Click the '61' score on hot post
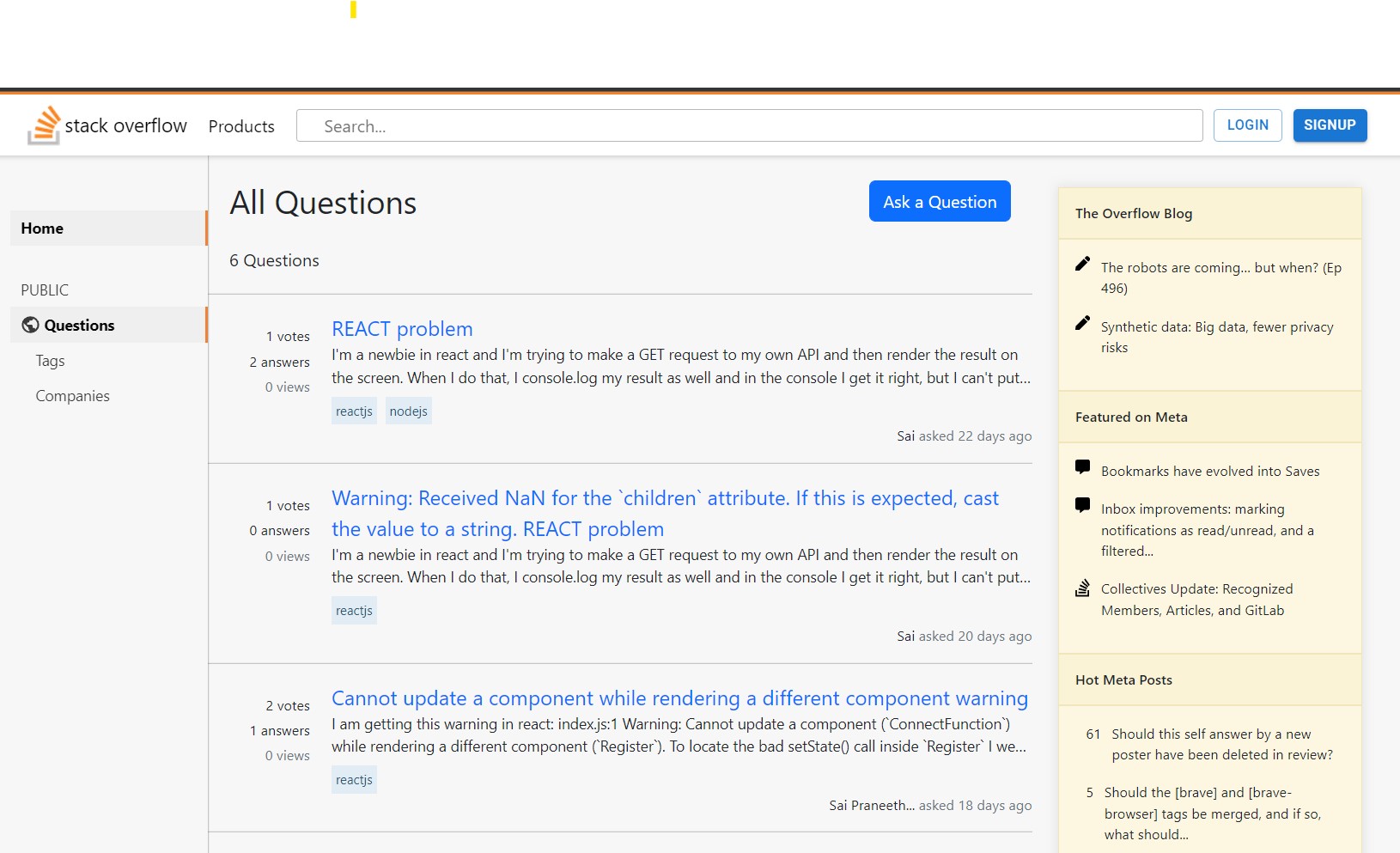The height and width of the screenshot is (853, 1400). pyautogui.click(x=1093, y=734)
